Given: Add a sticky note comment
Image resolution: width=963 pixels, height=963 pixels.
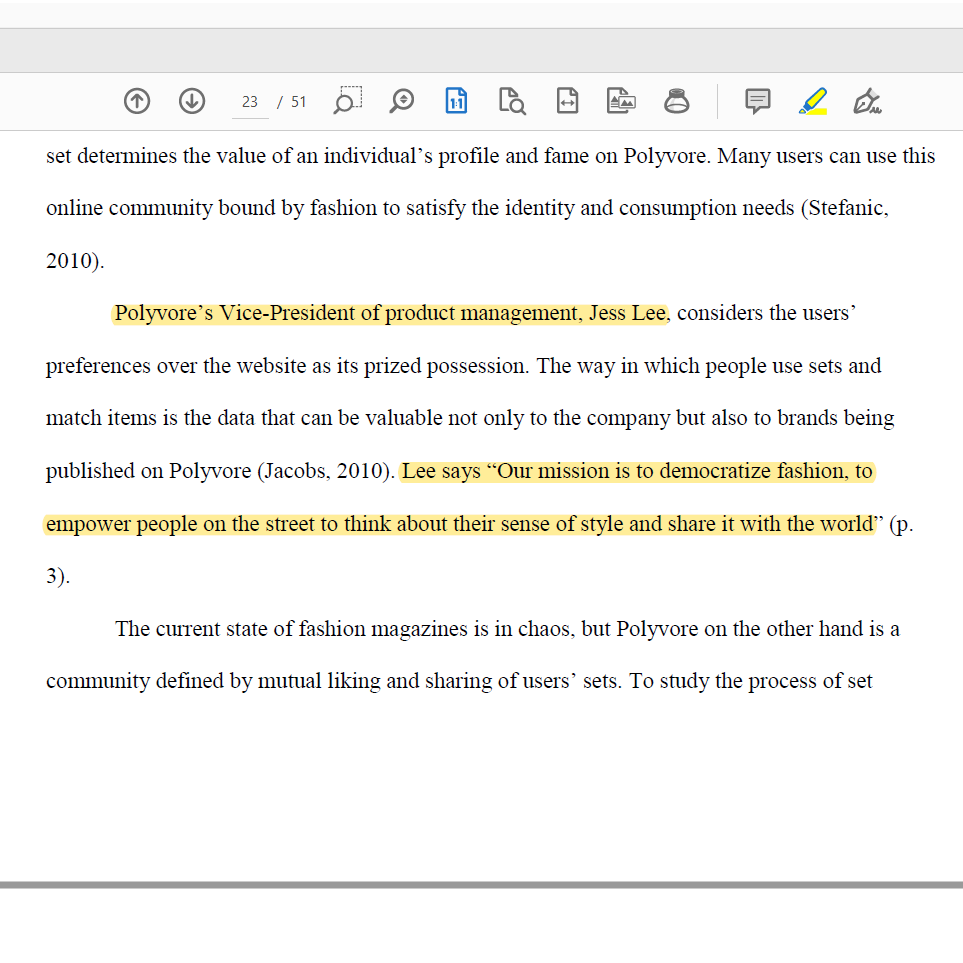Looking at the screenshot, I should pyautogui.click(x=757, y=101).
